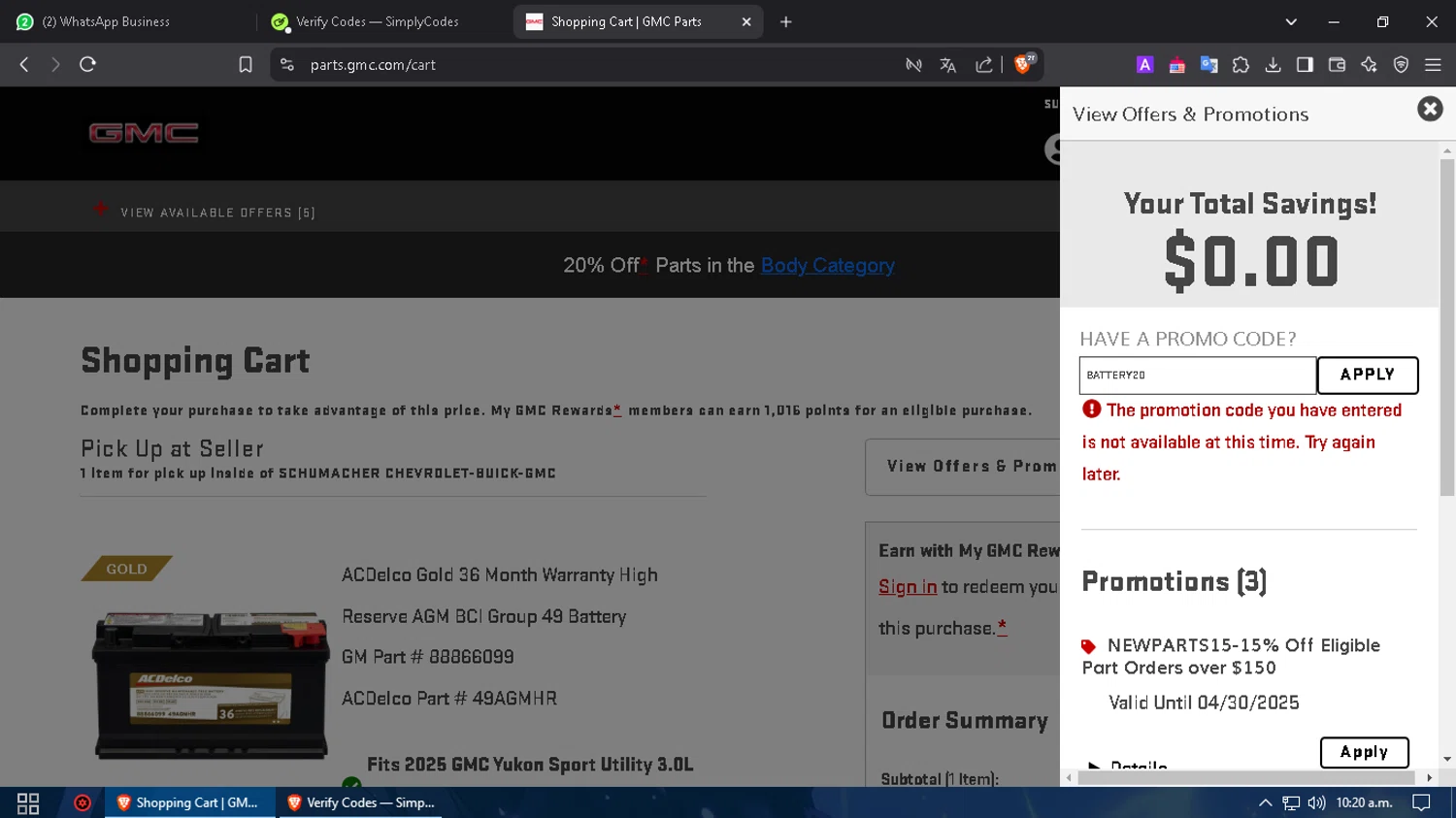
Task: Open the browser downloads icon
Action: [x=1273, y=65]
